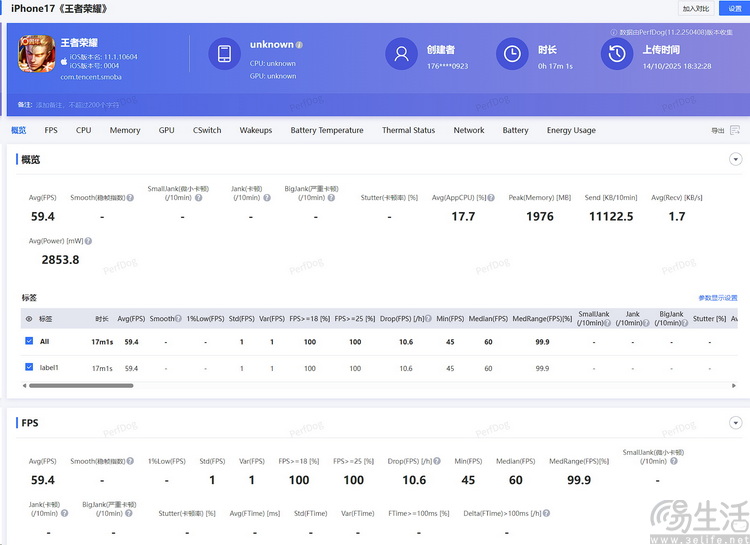Image resolution: width=750 pixels, height=545 pixels.
Task: Open the Battery Temperature tab
Action: [x=326, y=130]
